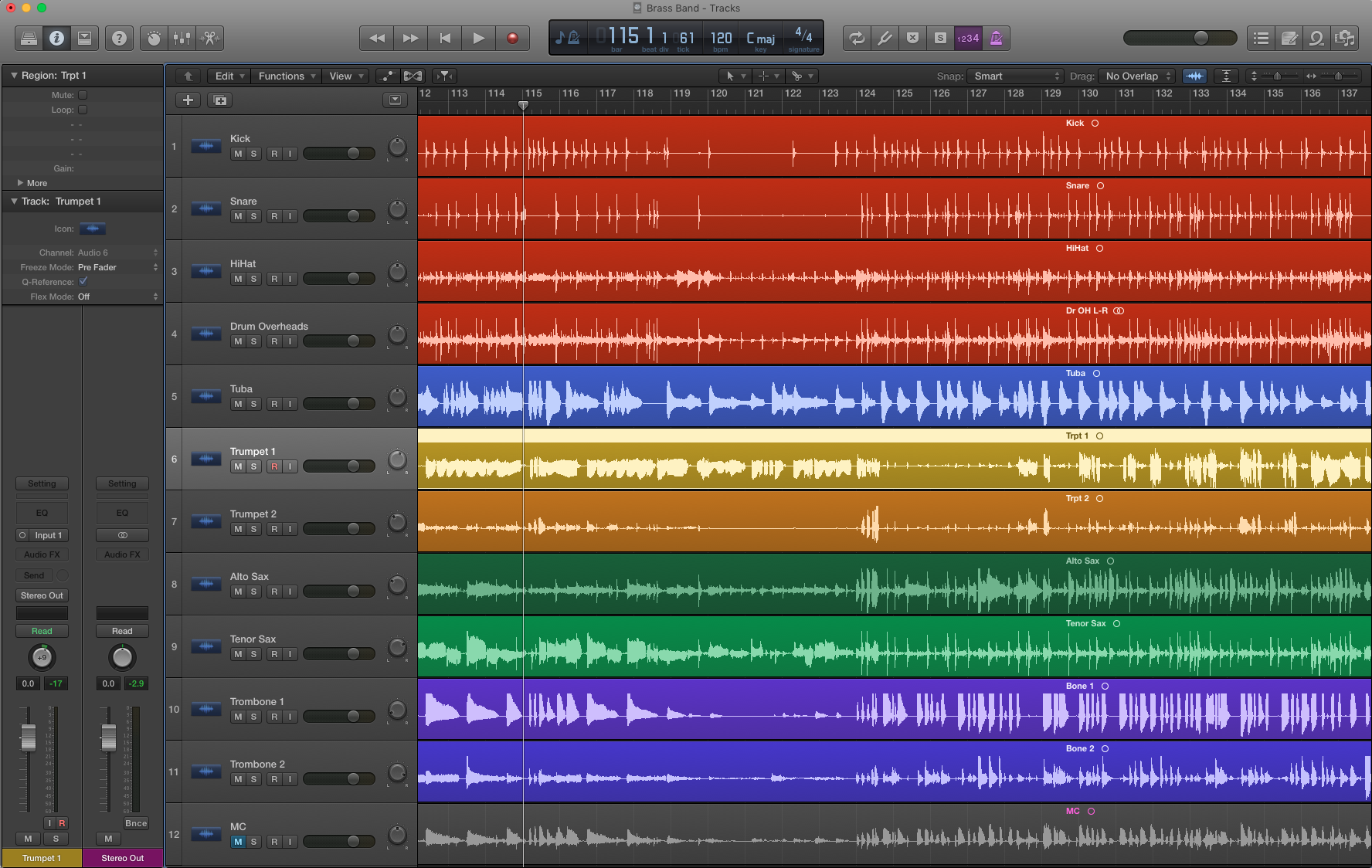Image resolution: width=1372 pixels, height=868 pixels.
Task: Open the Freeze Mode dropdown
Action: [118, 267]
